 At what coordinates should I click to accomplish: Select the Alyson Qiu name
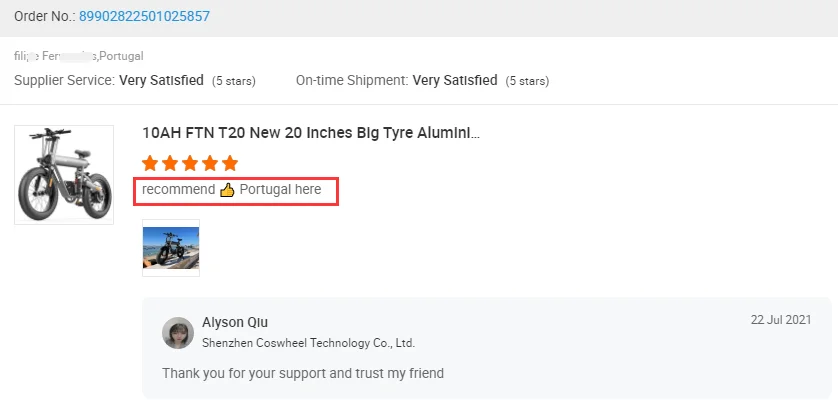click(235, 322)
